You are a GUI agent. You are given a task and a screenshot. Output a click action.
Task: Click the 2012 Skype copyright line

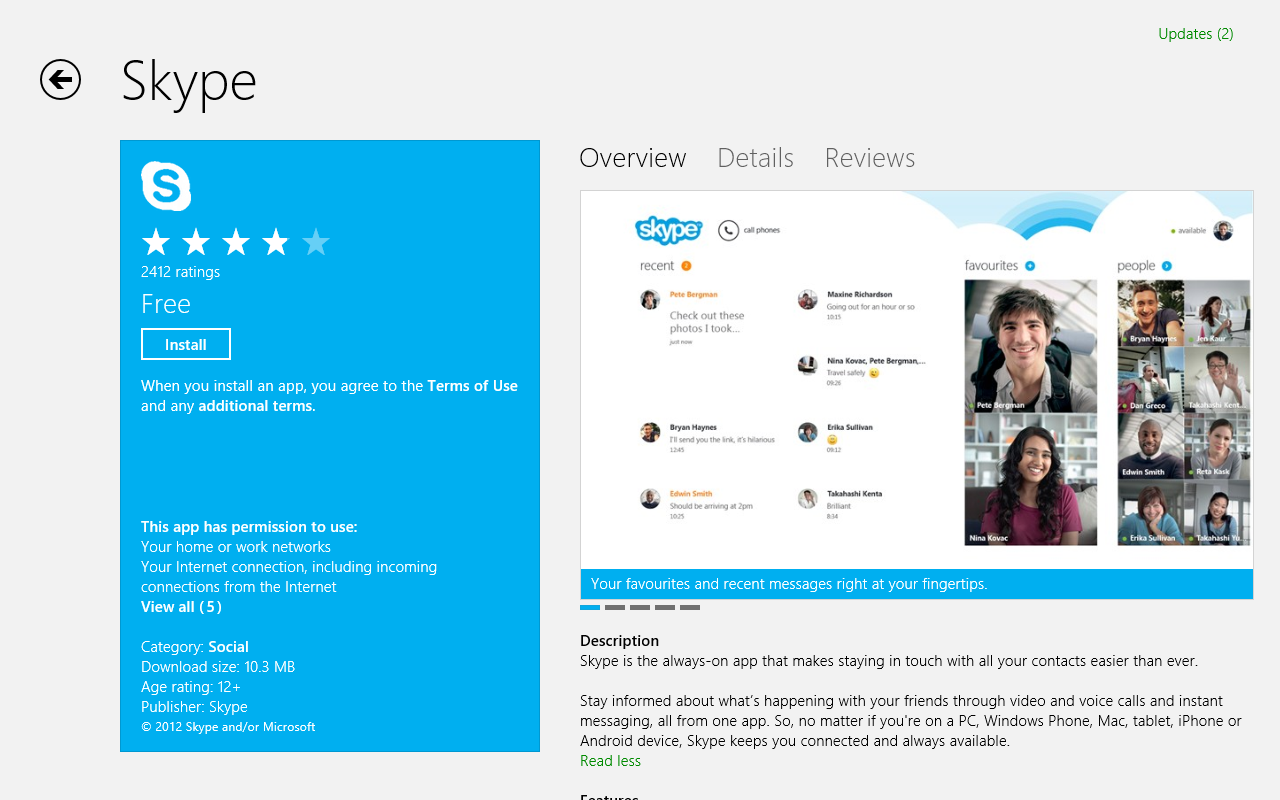click(x=228, y=727)
